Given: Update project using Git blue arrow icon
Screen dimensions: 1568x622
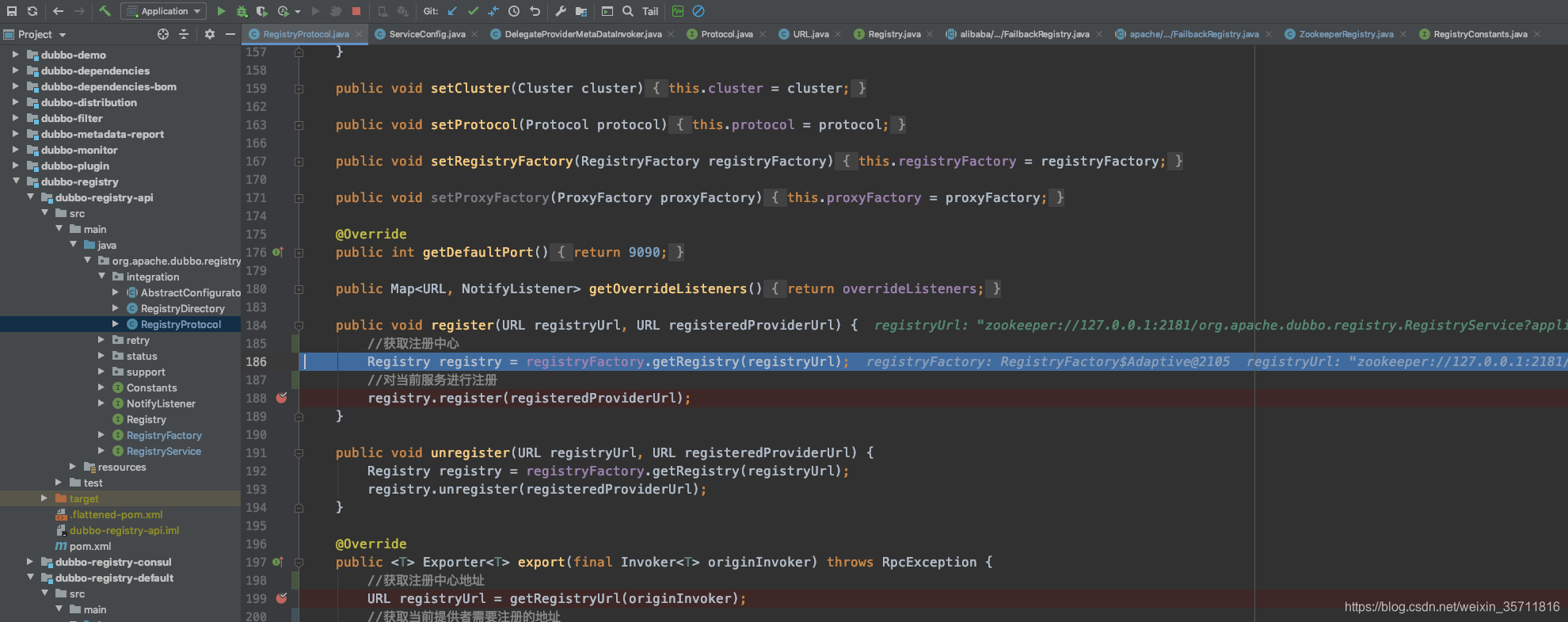Looking at the screenshot, I should (452, 11).
